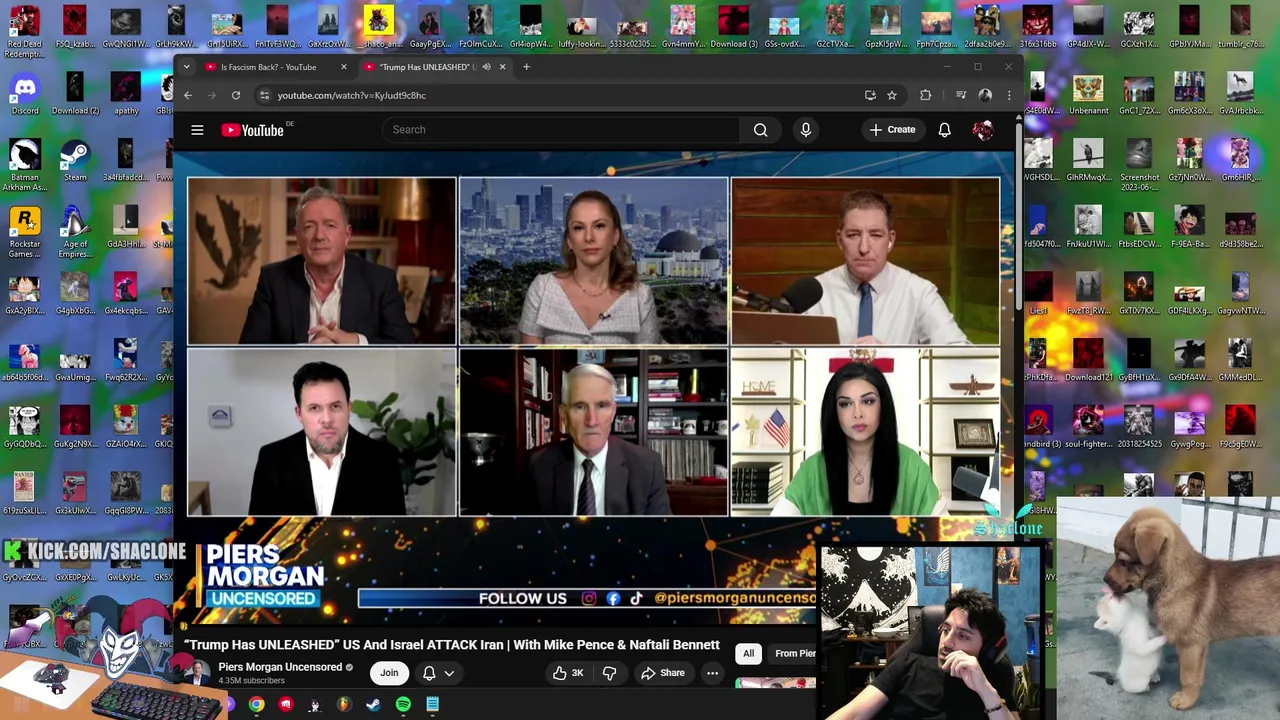
Task: Open Chrome three-dot menu
Action: pyautogui.click(x=1008, y=95)
